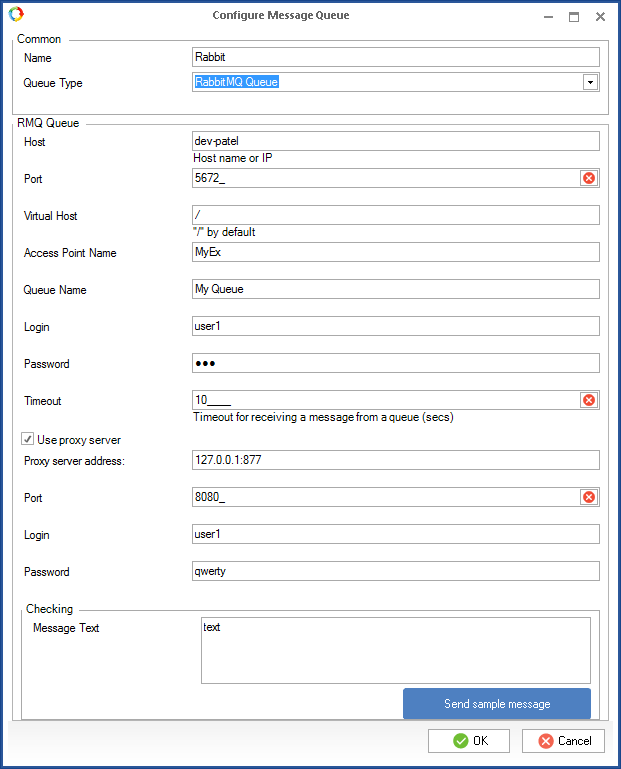Confirm settings with the OK button
The image size is (621, 769).
[x=470, y=741]
